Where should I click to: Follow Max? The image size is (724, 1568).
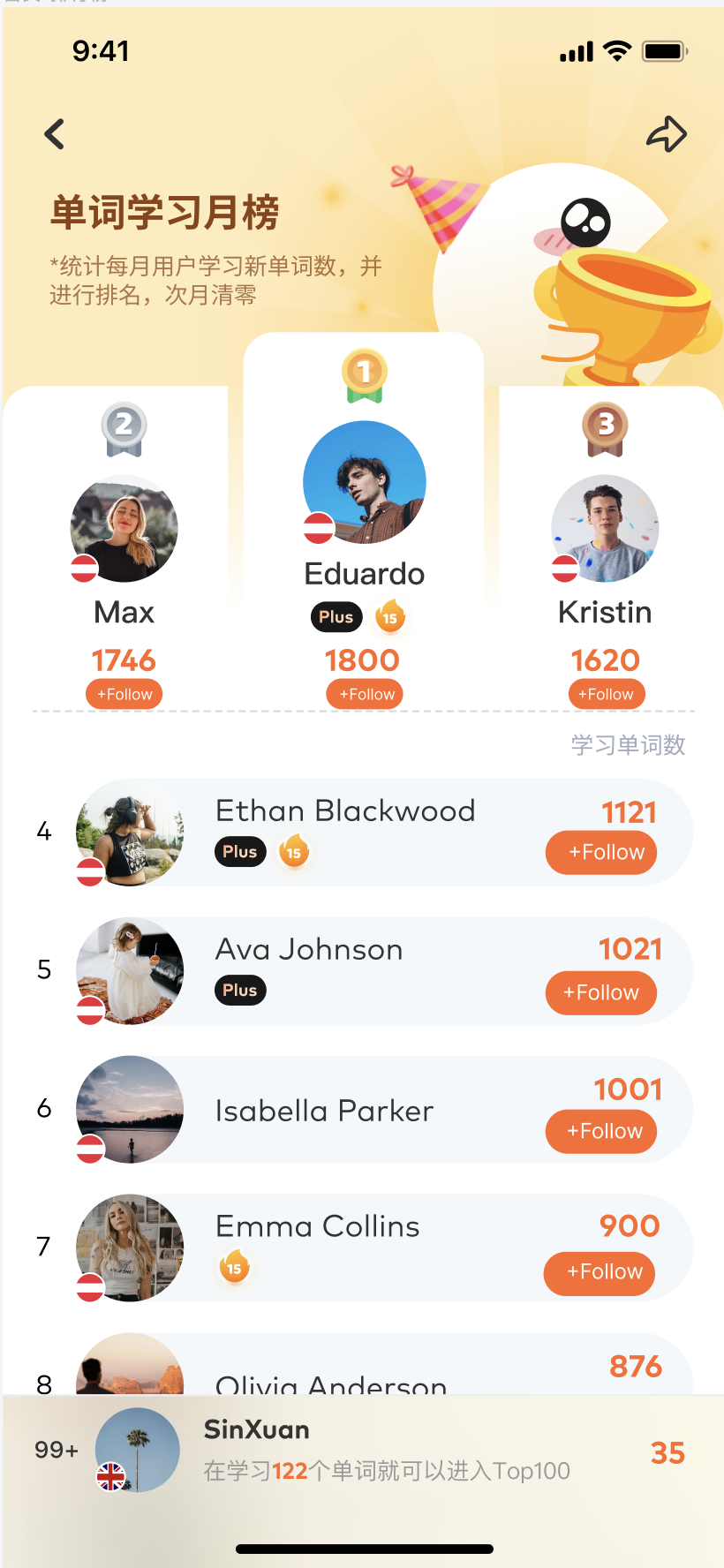[x=124, y=694]
